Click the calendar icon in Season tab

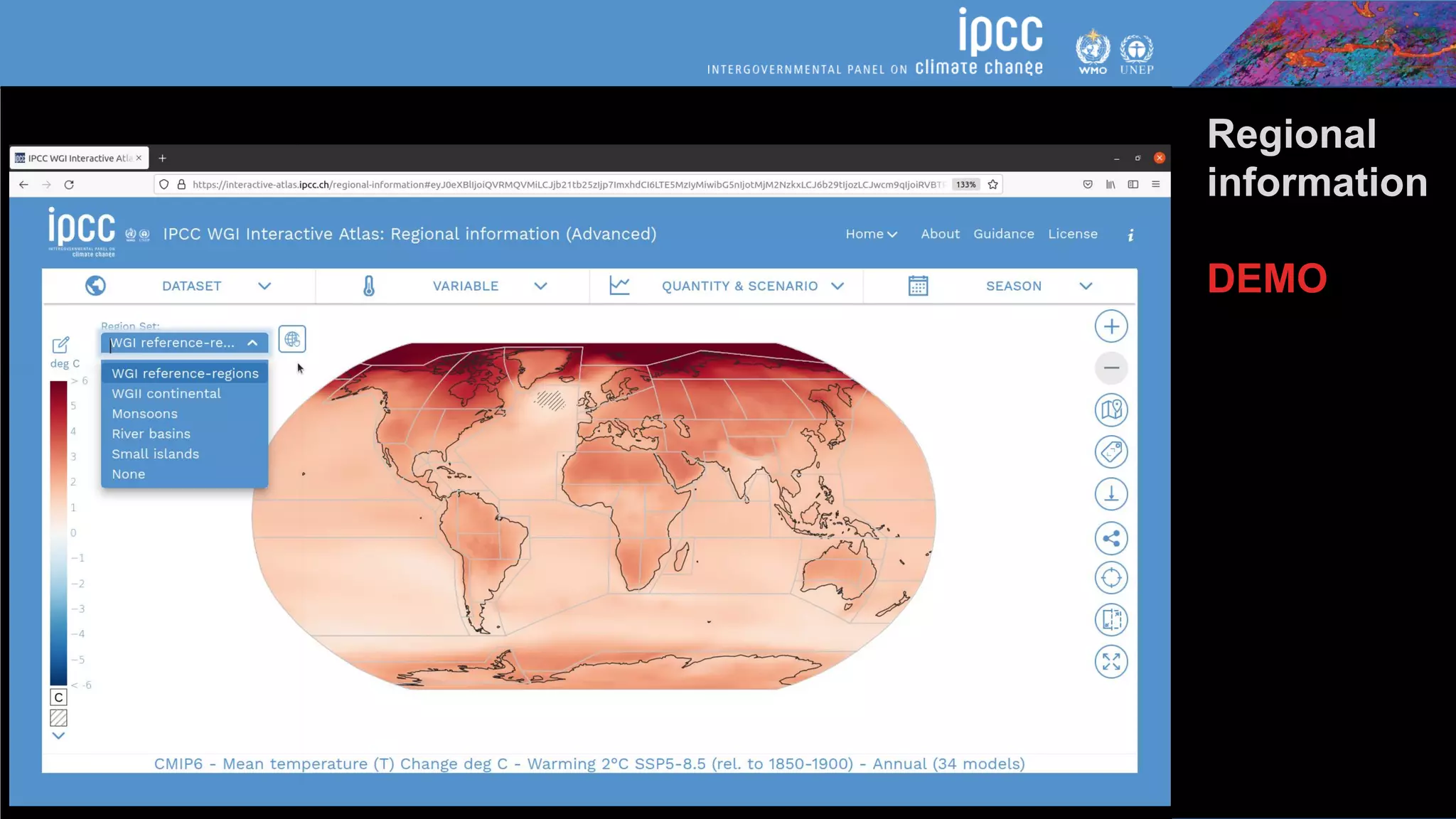(918, 286)
